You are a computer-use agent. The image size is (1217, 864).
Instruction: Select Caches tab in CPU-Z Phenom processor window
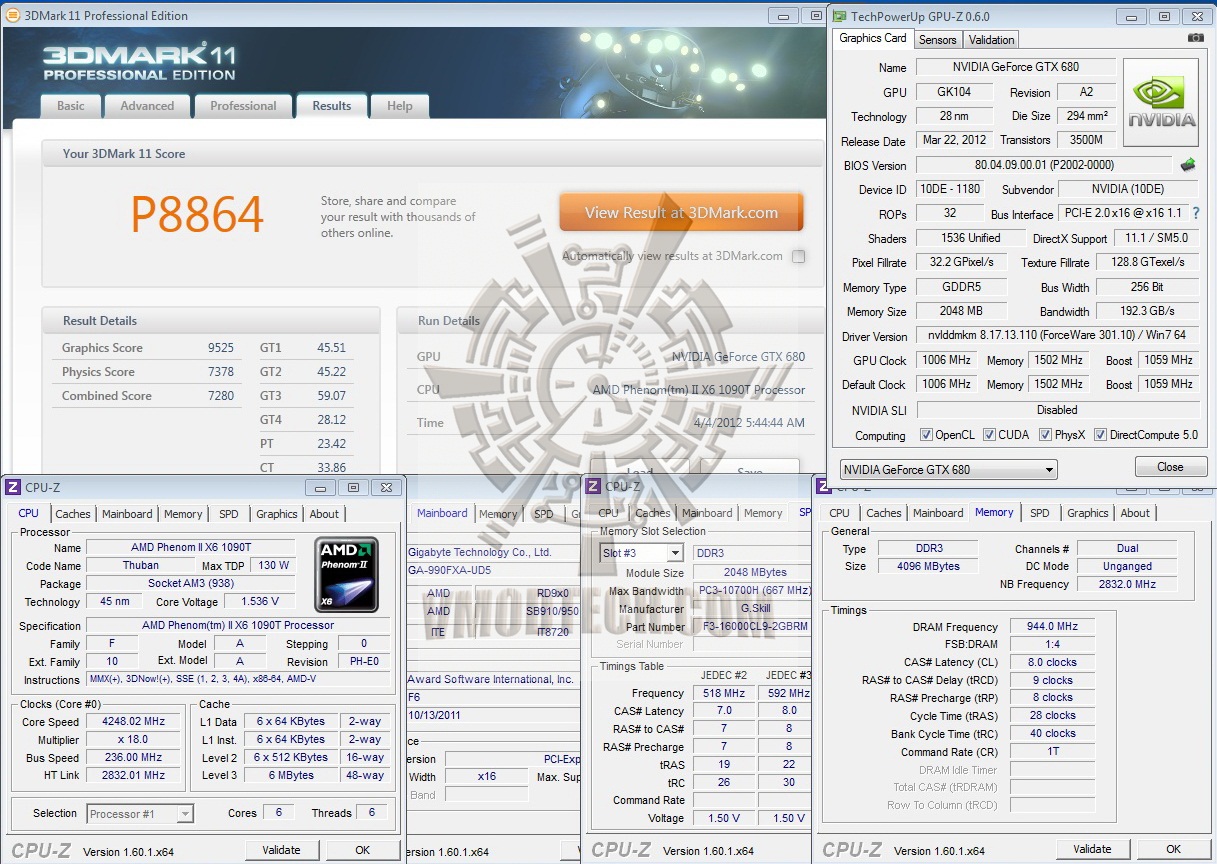pos(73,514)
